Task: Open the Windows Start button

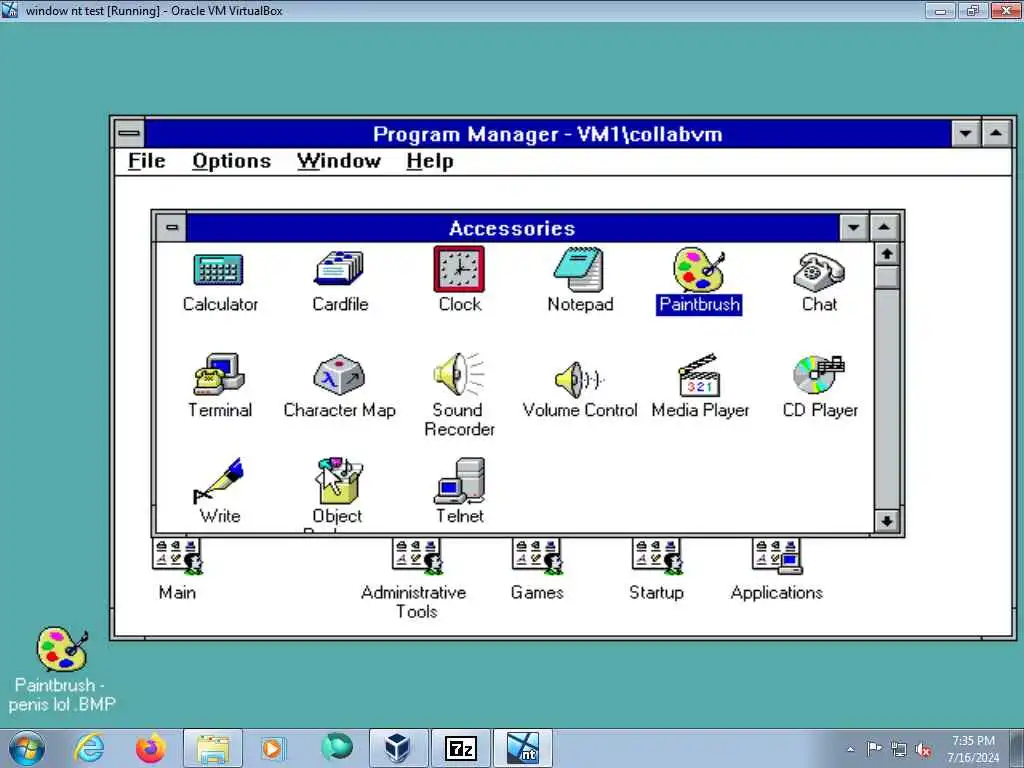Action: point(27,748)
